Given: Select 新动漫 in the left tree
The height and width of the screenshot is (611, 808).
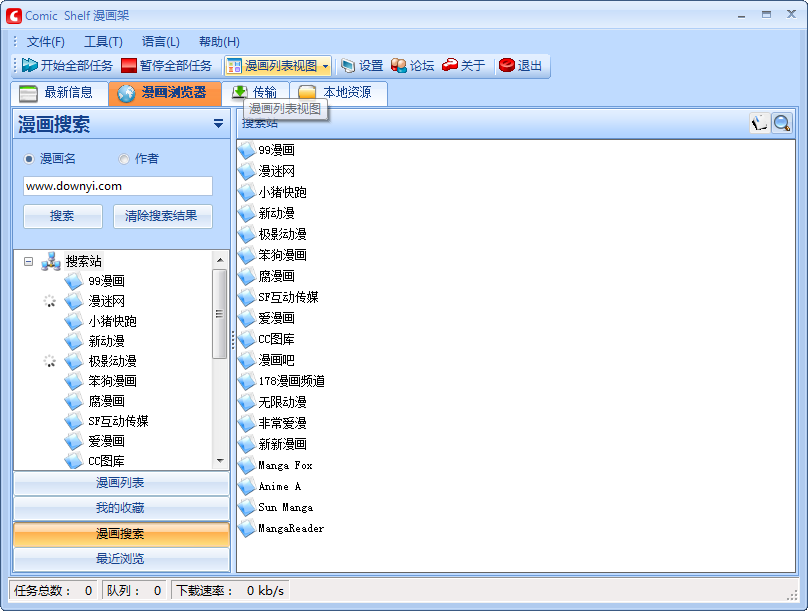Looking at the screenshot, I should pyautogui.click(x=107, y=341).
